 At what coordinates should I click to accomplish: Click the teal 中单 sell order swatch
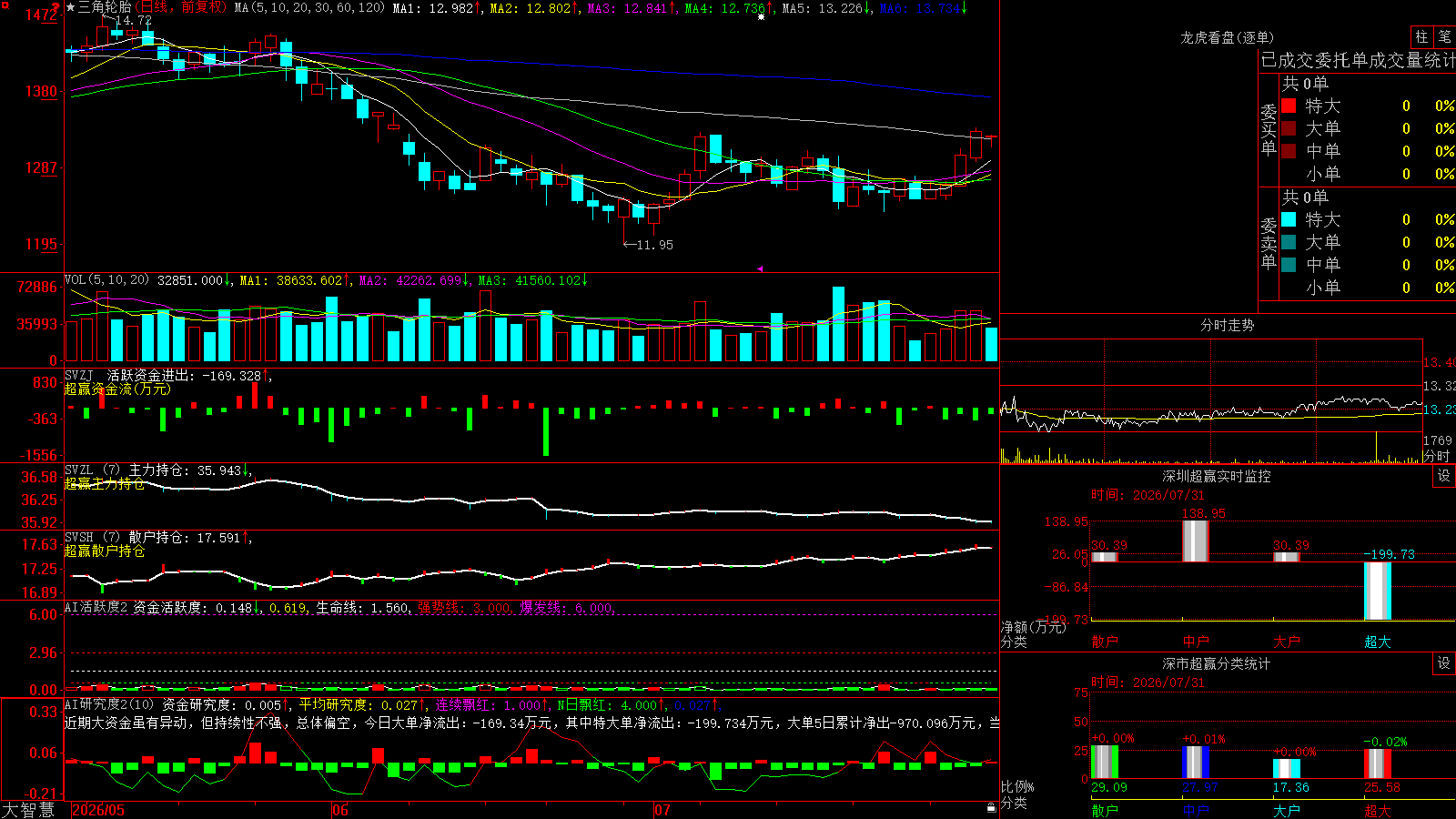[1289, 265]
